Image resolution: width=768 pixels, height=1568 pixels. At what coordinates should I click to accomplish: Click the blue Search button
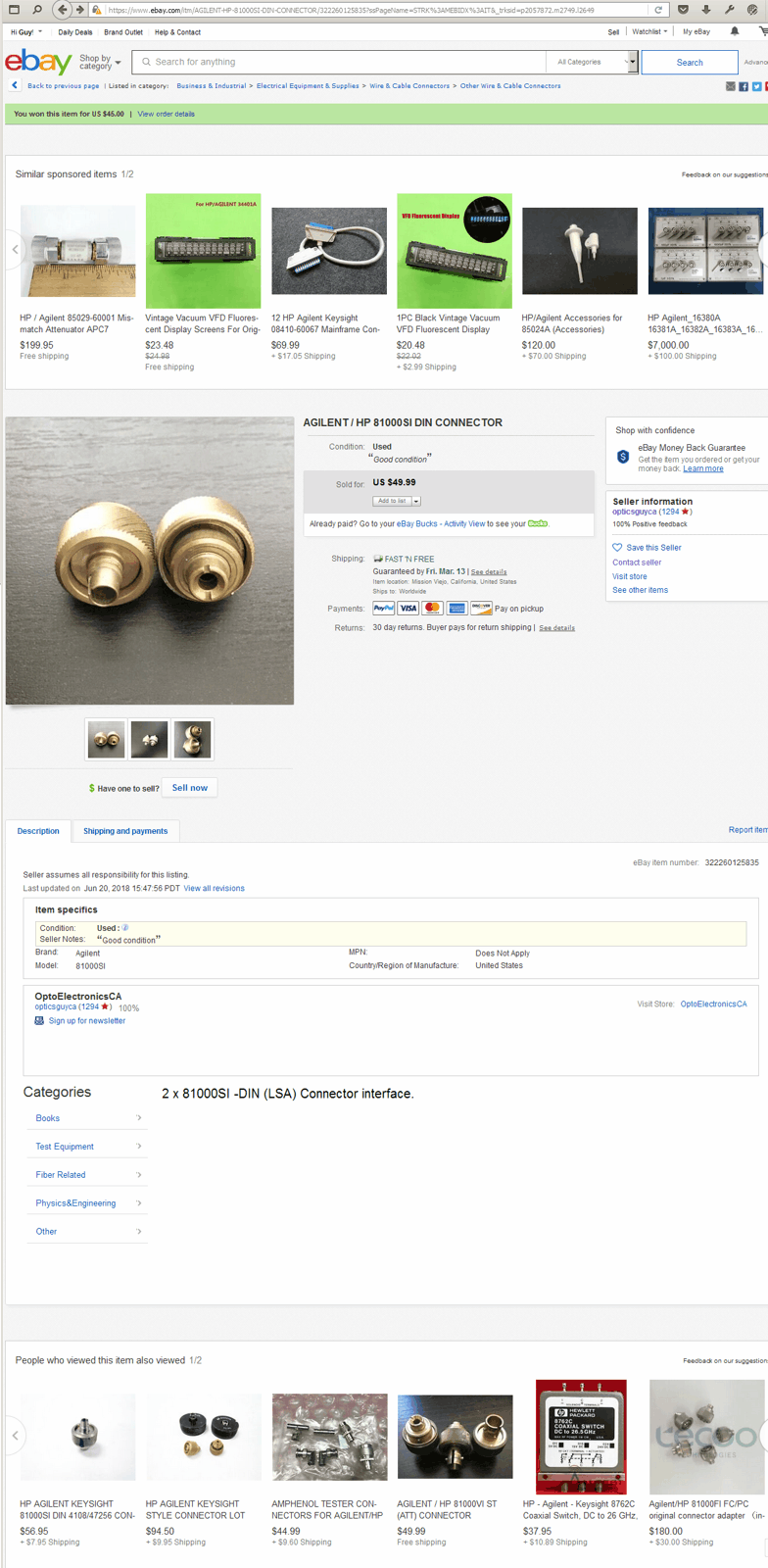pos(690,62)
